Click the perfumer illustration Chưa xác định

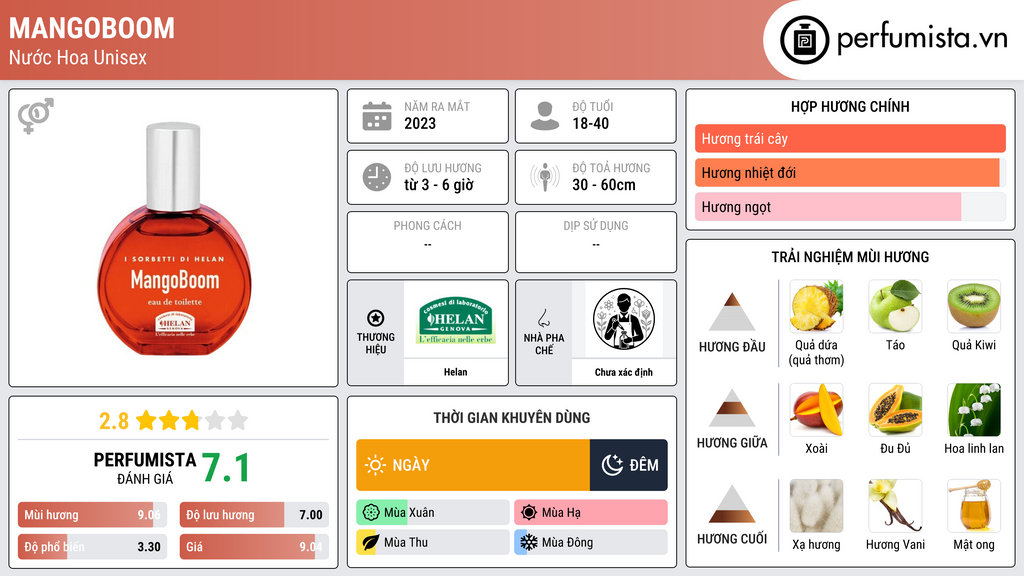pyautogui.click(x=624, y=319)
